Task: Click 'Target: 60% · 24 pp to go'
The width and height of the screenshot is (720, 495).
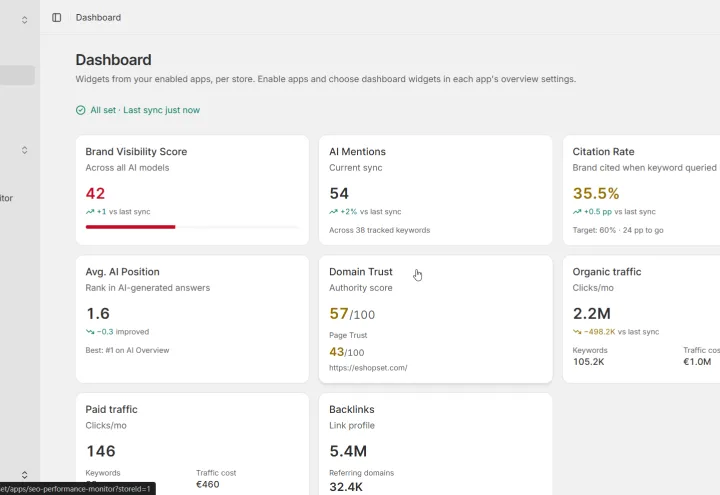Action: (618, 230)
